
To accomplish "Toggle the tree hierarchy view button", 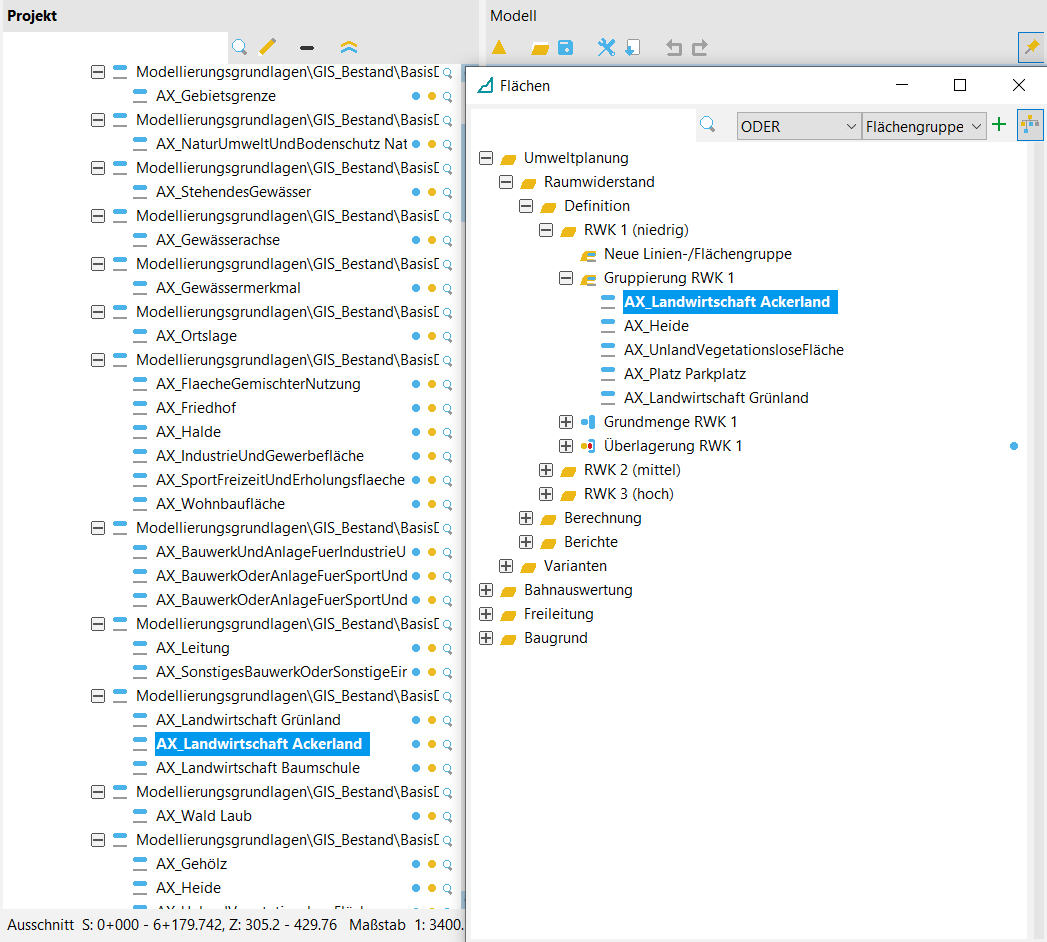I will tap(1029, 125).
